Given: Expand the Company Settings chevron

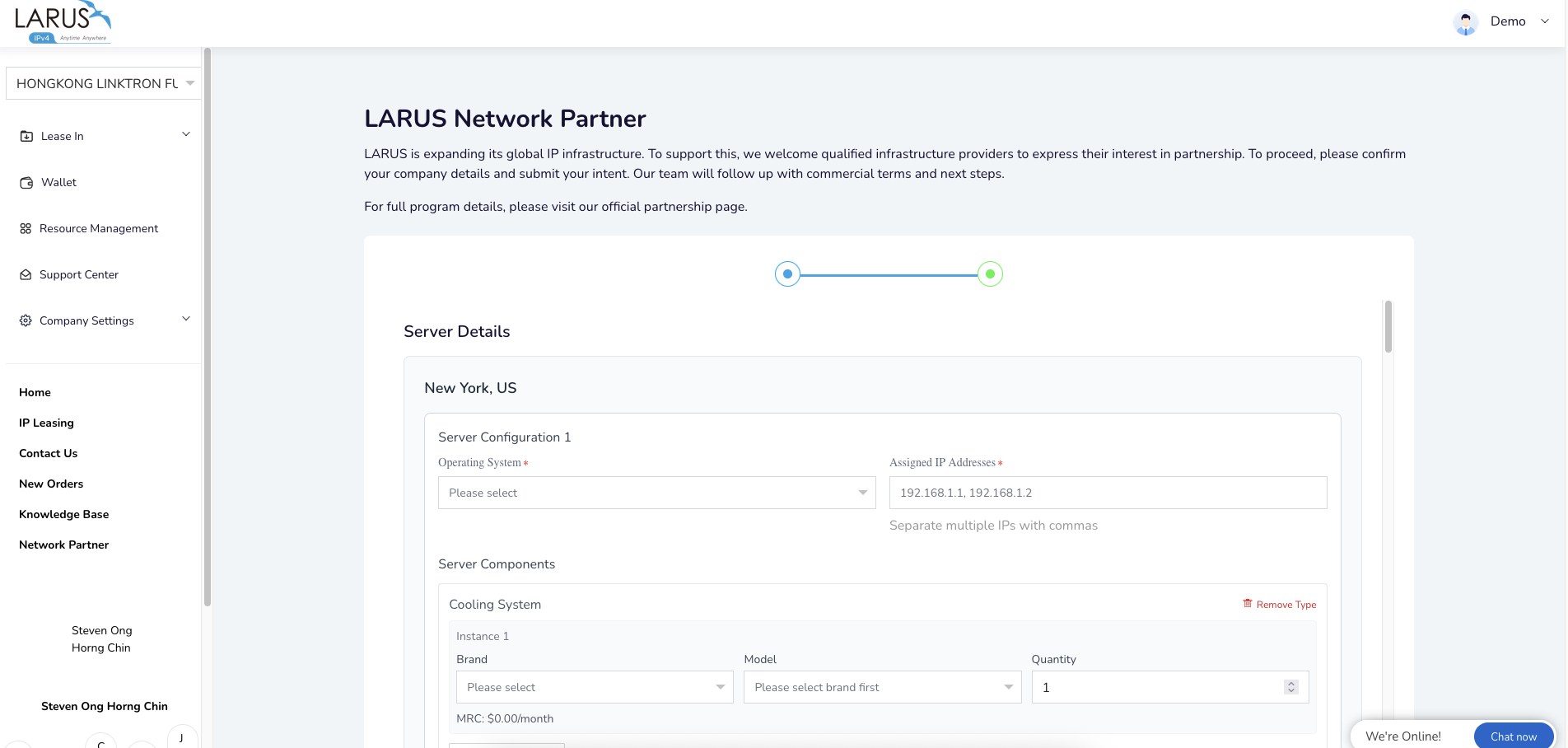Looking at the screenshot, I should click(x=186, y=319).
